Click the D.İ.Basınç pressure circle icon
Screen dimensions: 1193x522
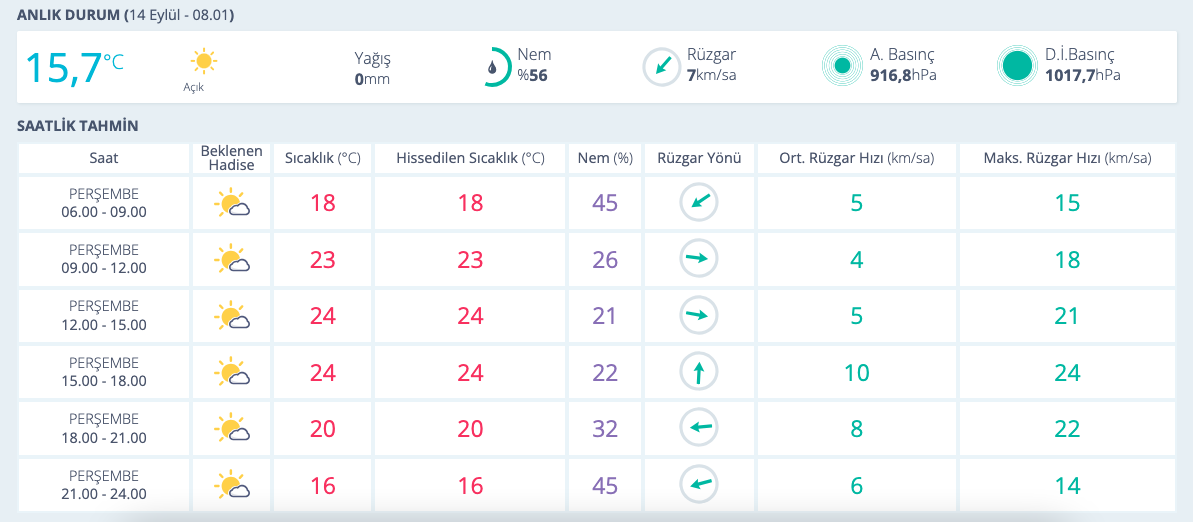(x=1017, y=67)
